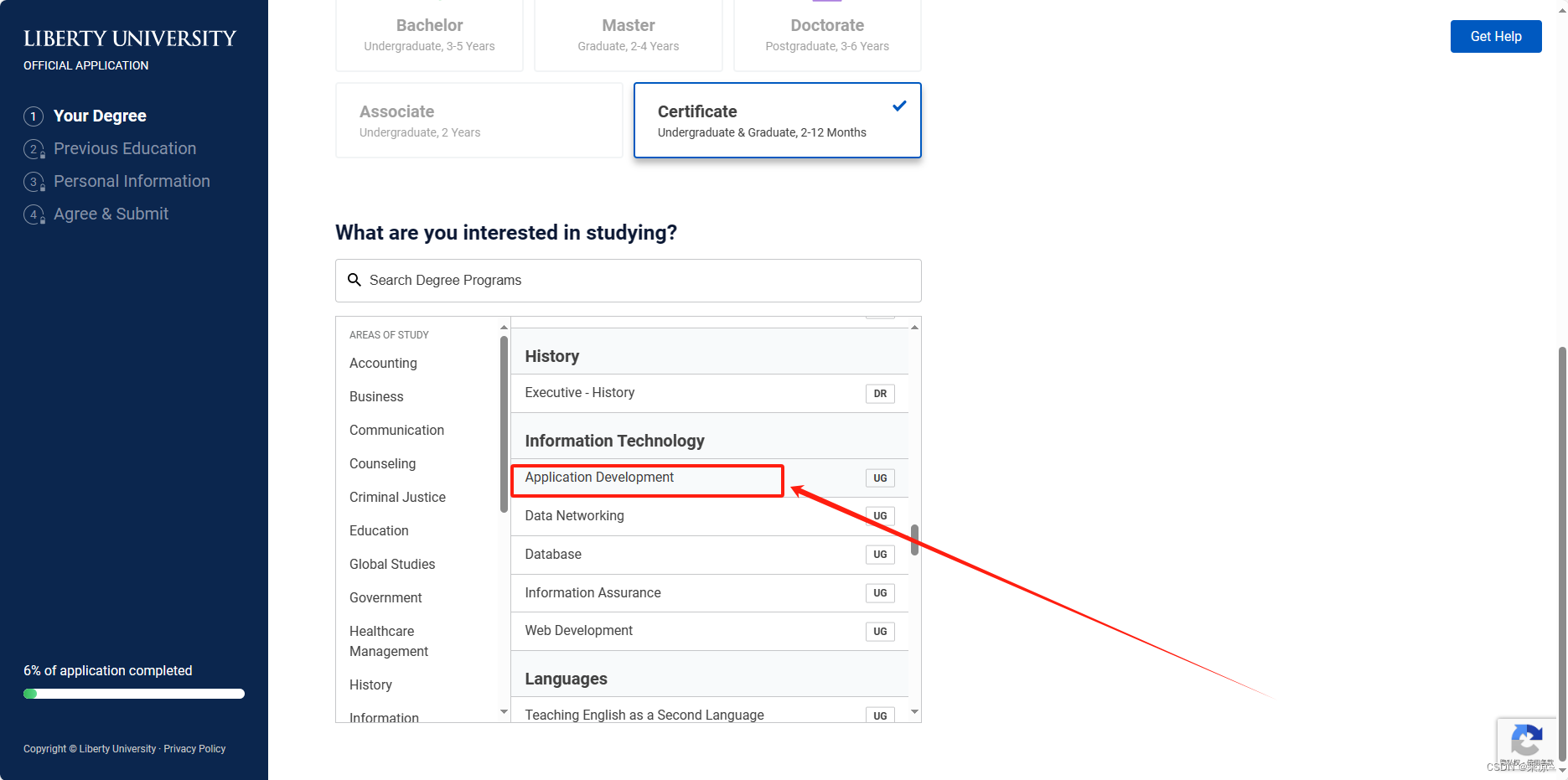Choose Healthcare Management area of study
Screen dimensions: 1568x780
coord(389,641)
